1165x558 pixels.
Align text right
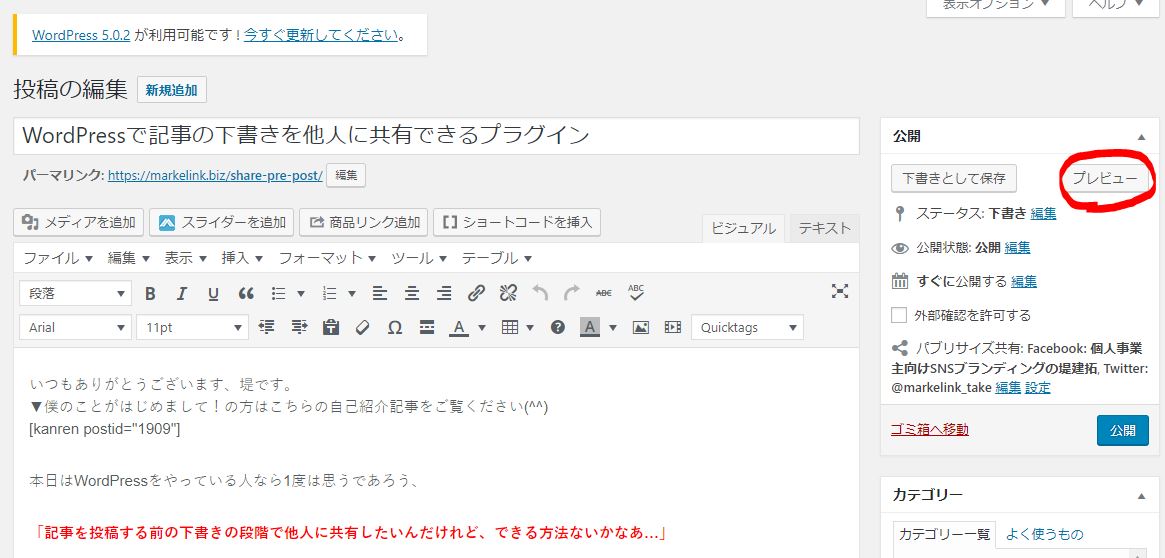coord(444,293)
